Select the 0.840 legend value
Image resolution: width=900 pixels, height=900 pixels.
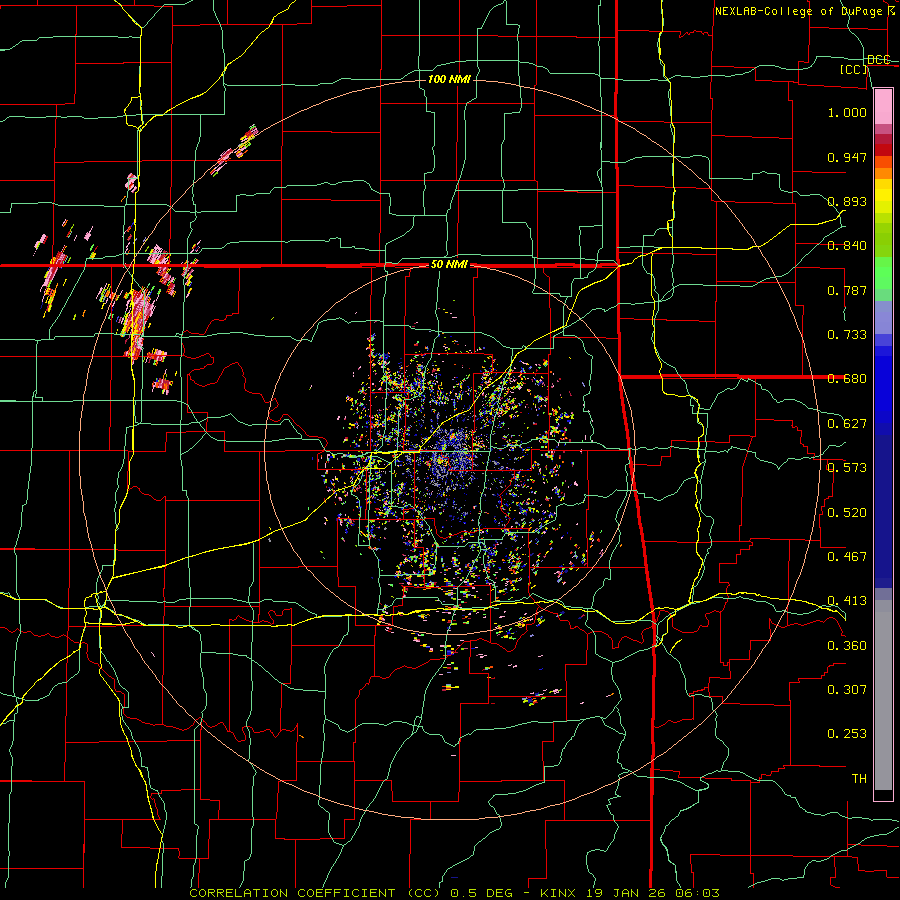pos(847,246)
